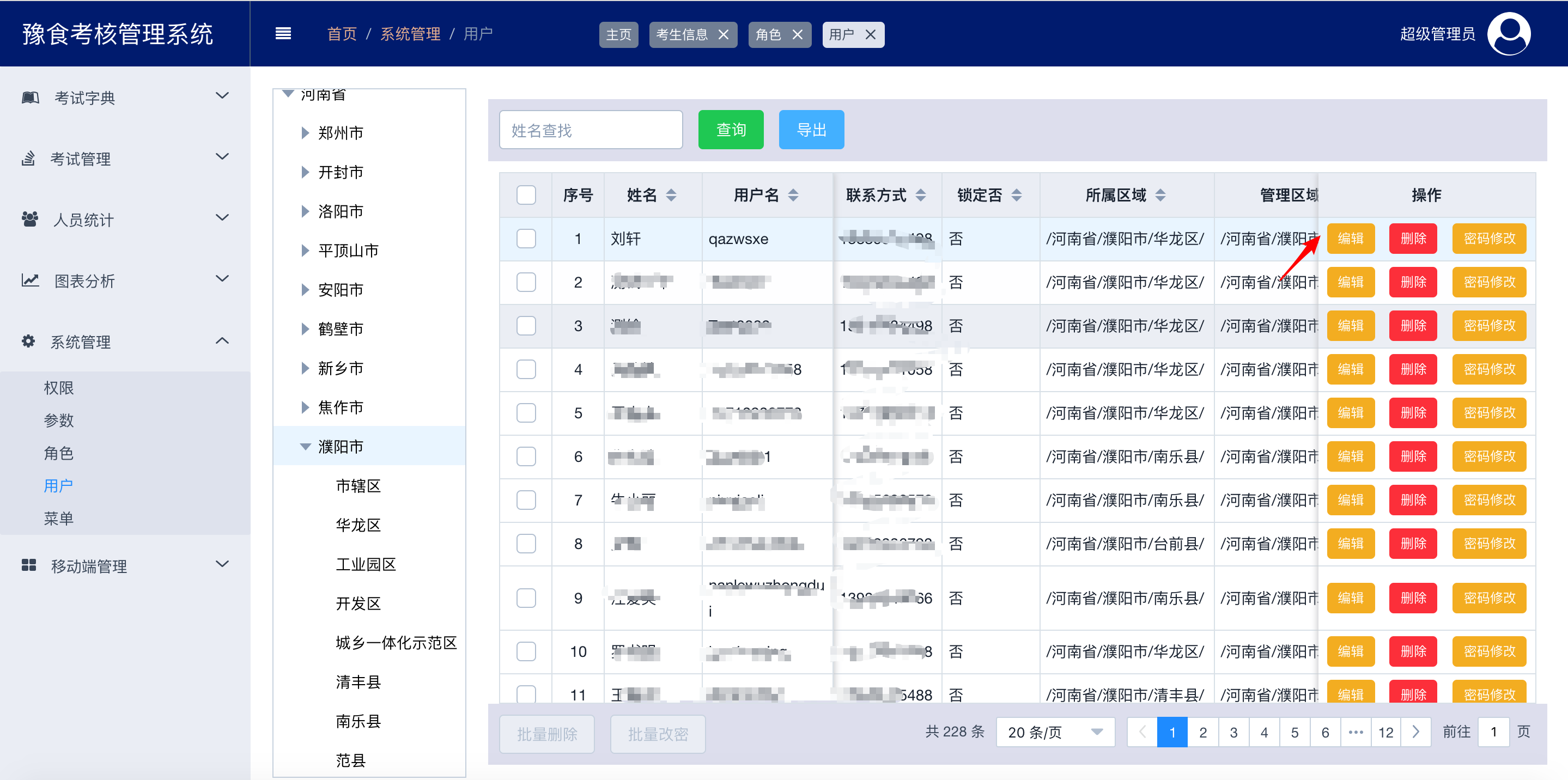1568x780 pixels.
Task: Open the 20 条/页 page size dropdown
Action: (x=1054, y=732)
